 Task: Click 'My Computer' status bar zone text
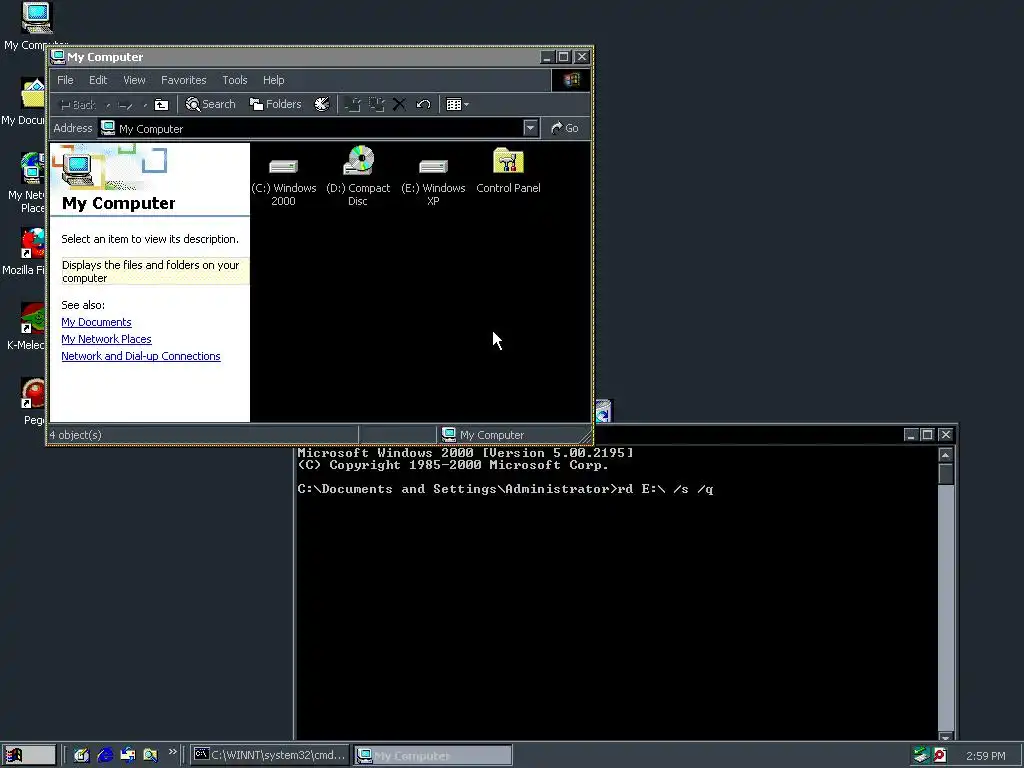492,435
